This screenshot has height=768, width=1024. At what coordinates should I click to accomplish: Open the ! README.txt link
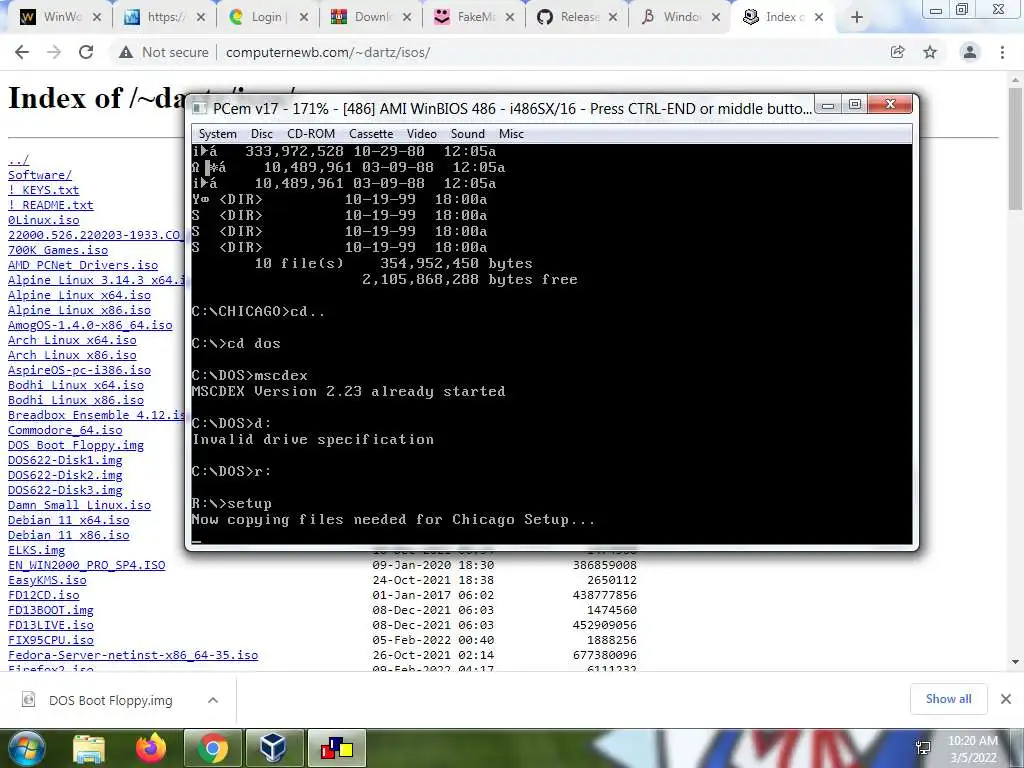[x=50, y=205]
